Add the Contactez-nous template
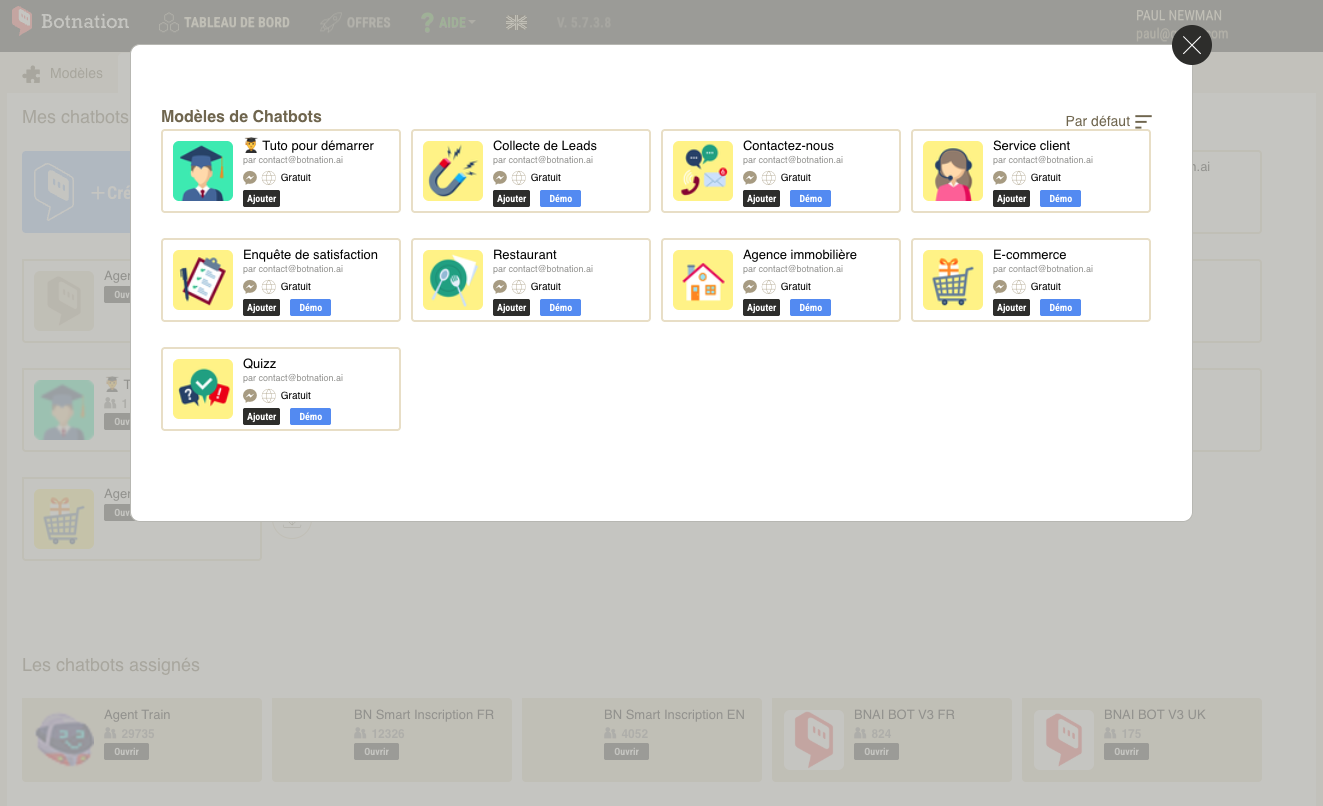Image resolution: width=1323 pixels, height=806 pixels. [x=761, y=199]
